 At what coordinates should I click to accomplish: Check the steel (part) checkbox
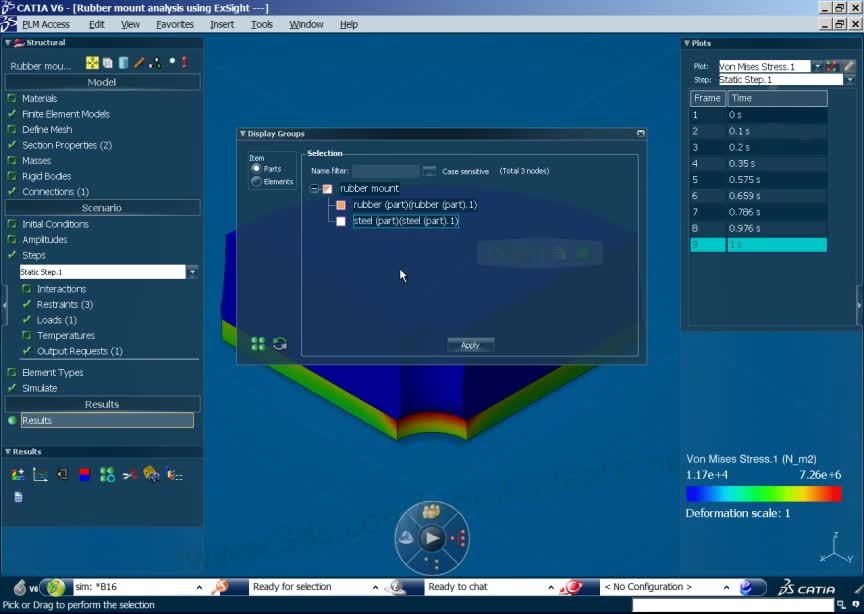click(x=341, y=221)
